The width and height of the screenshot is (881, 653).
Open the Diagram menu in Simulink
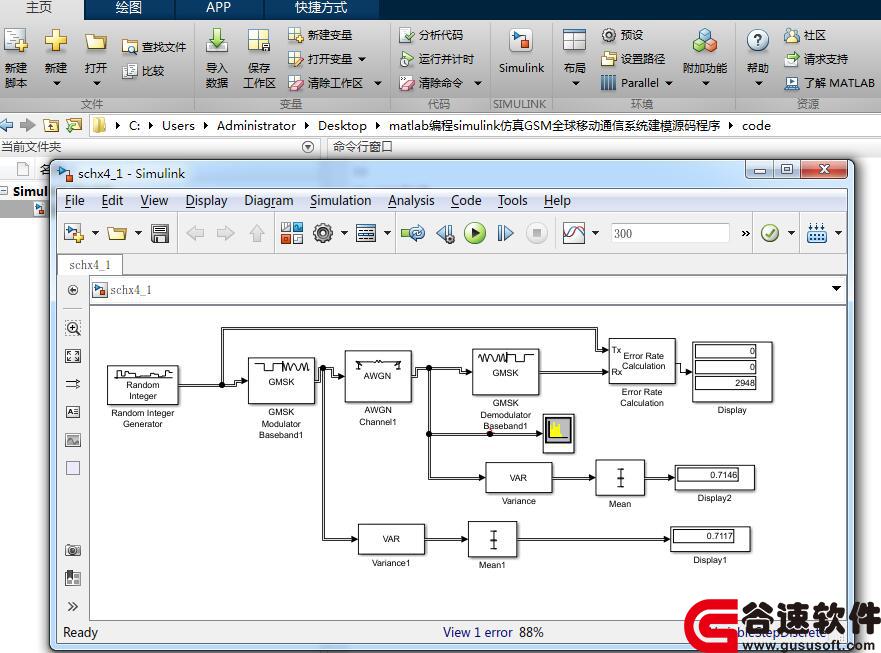click(269, 201)
